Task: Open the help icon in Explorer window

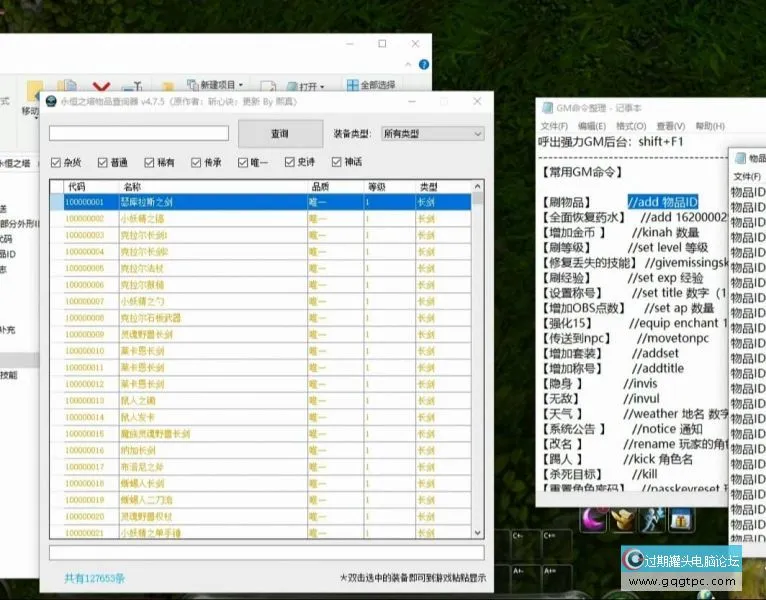Action: pyautogui.click(x=424, y=64)
